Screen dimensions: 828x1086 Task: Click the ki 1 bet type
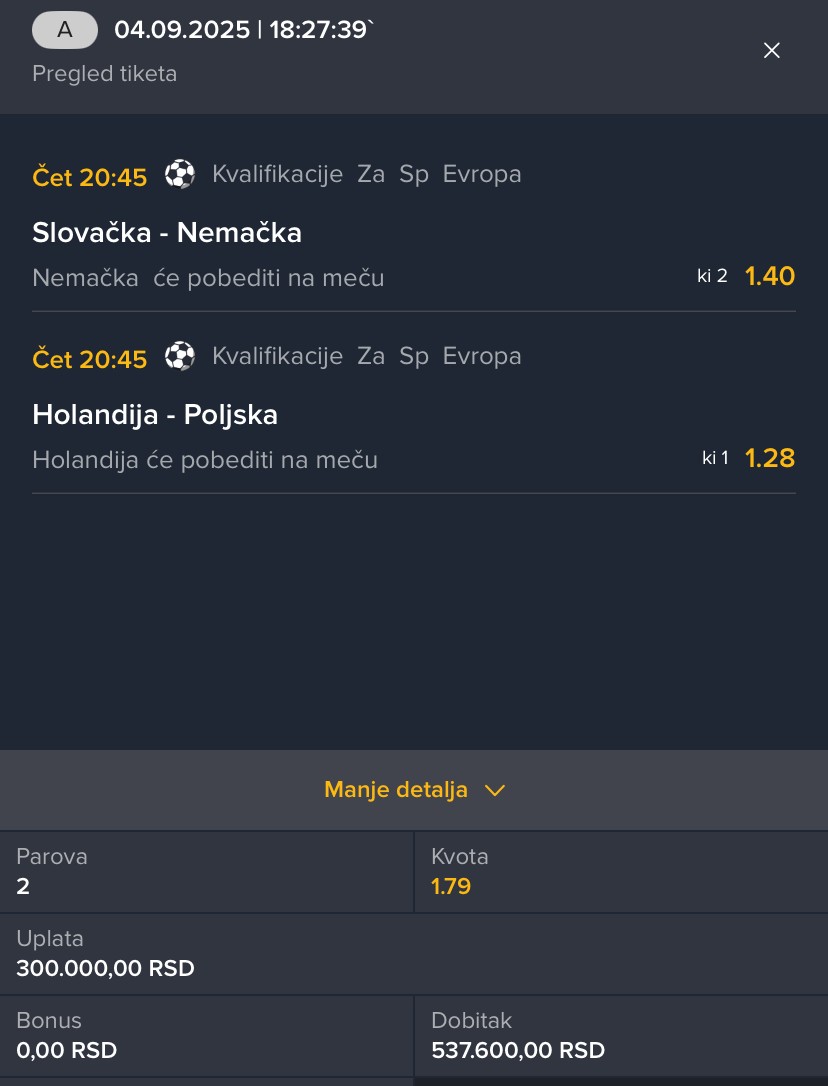(715, 459)
